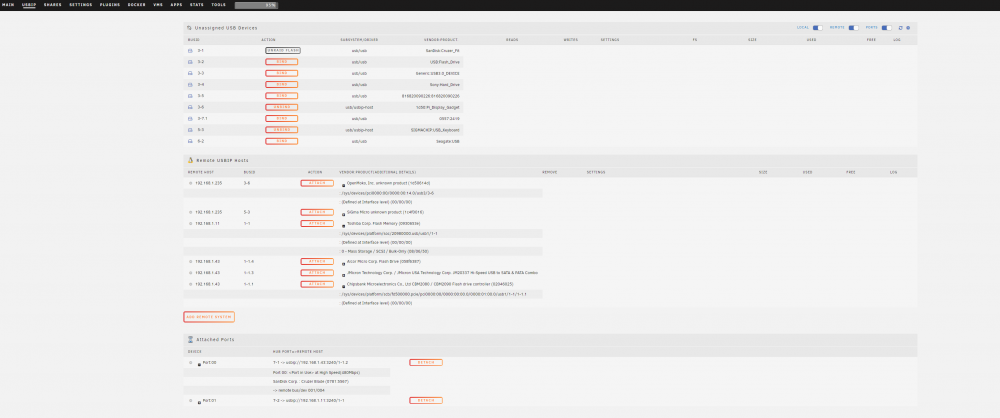This screenshot has width=1000, height=418.
Task: Expand host 192.168.1.235 row with BusID 5-3
Action: [191, 212]
